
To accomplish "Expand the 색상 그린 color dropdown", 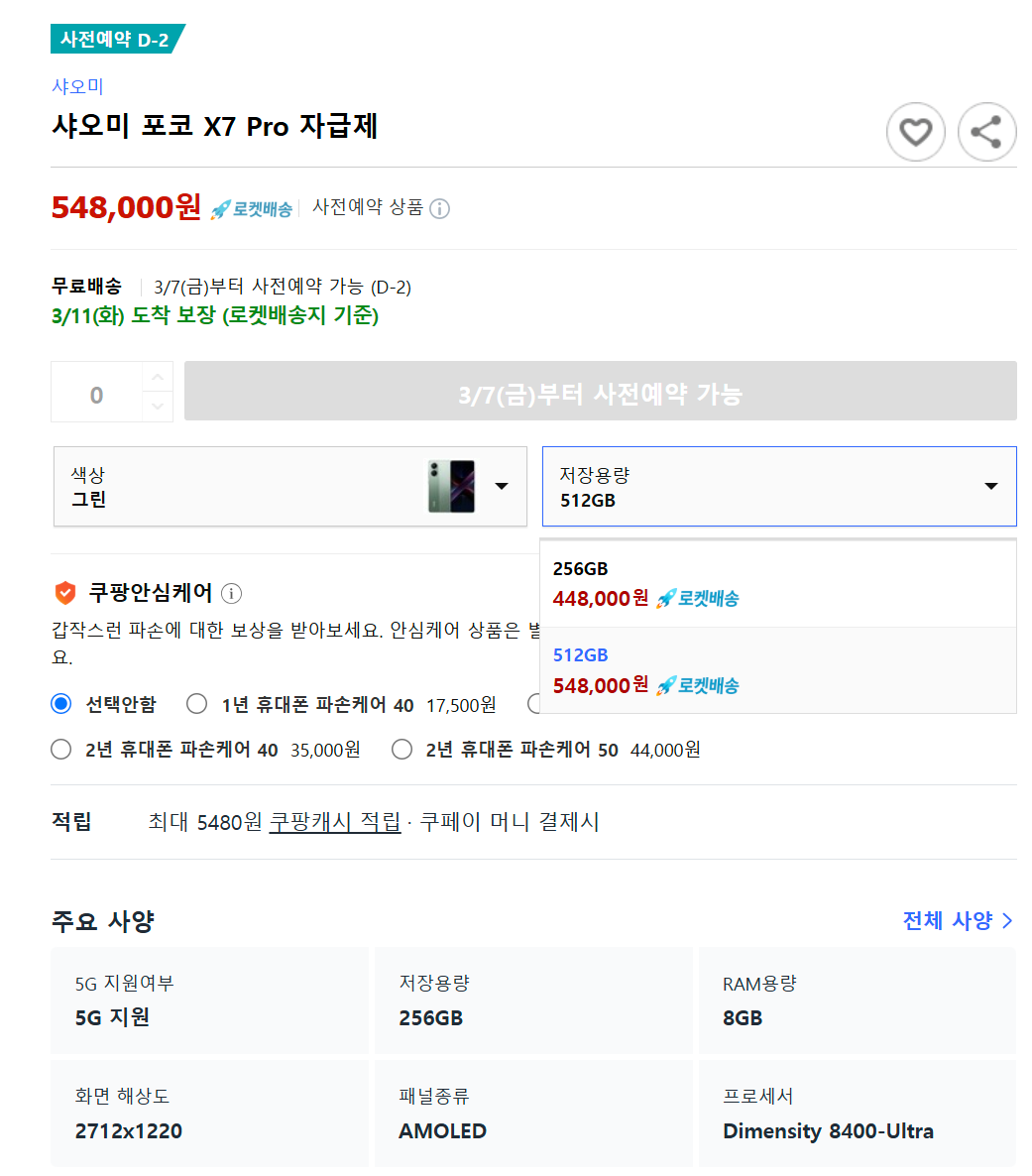I will pos(290,486).
